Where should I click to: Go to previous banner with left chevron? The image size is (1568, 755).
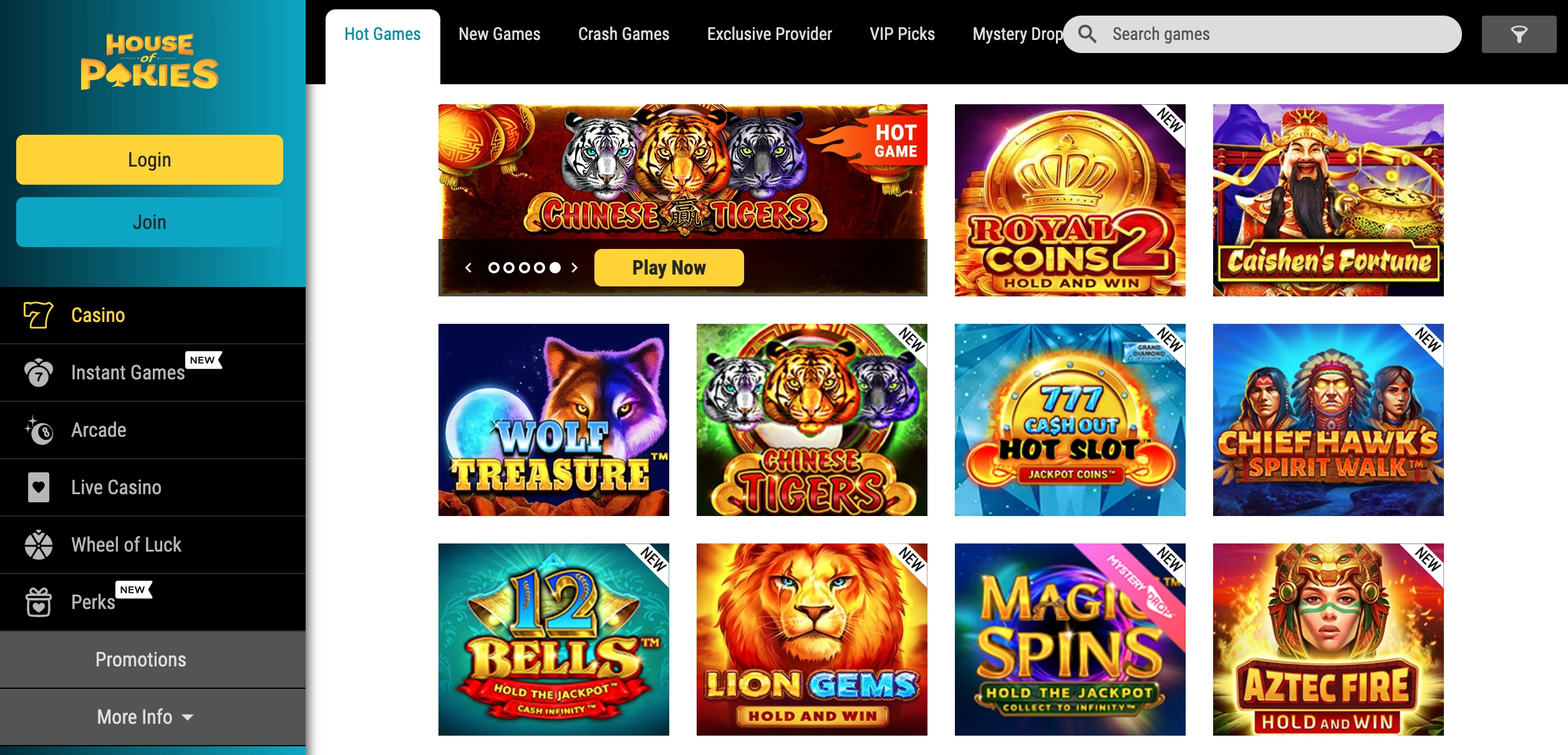[468, 268]
